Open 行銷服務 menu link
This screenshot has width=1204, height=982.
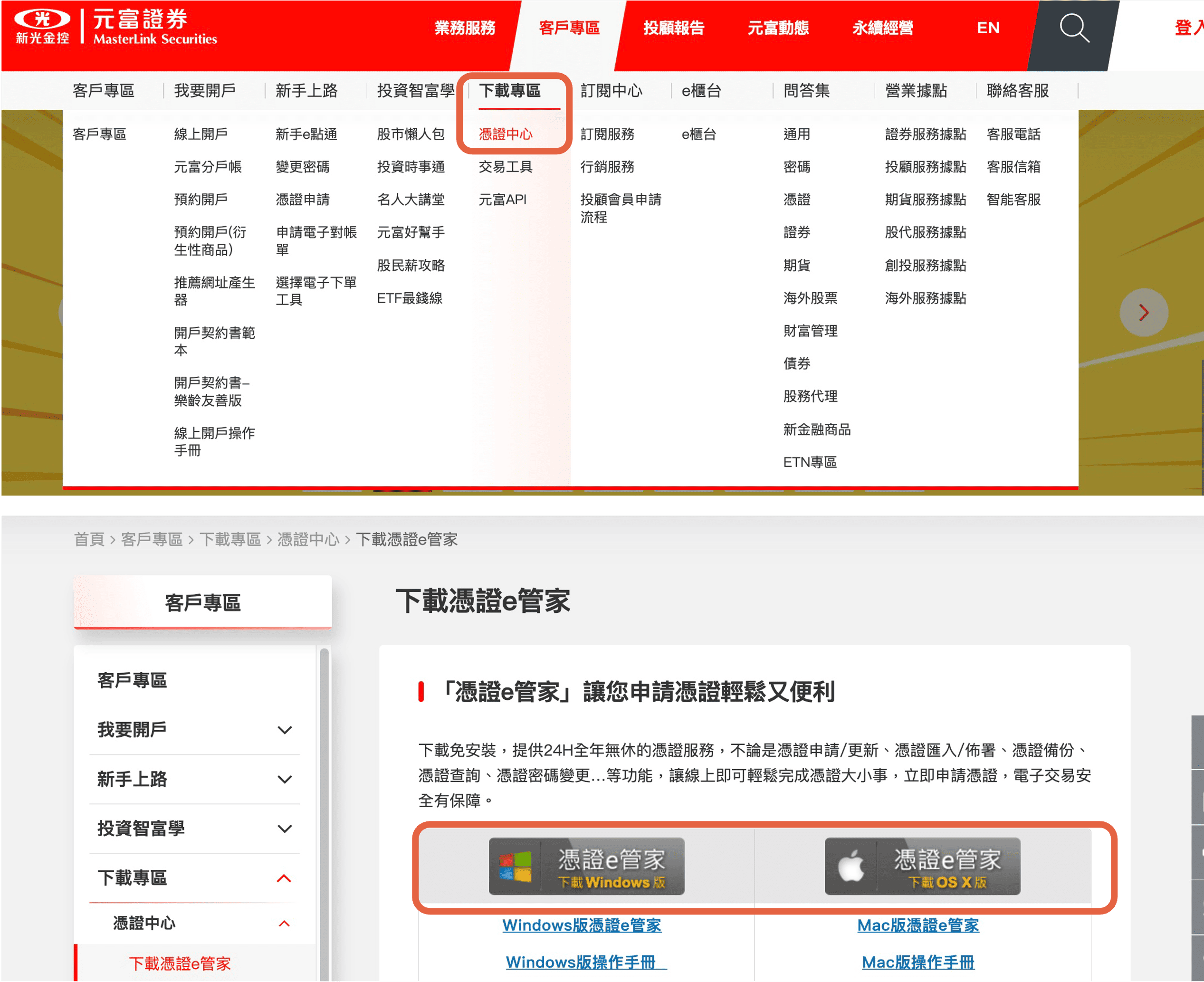tap(607, 167)
